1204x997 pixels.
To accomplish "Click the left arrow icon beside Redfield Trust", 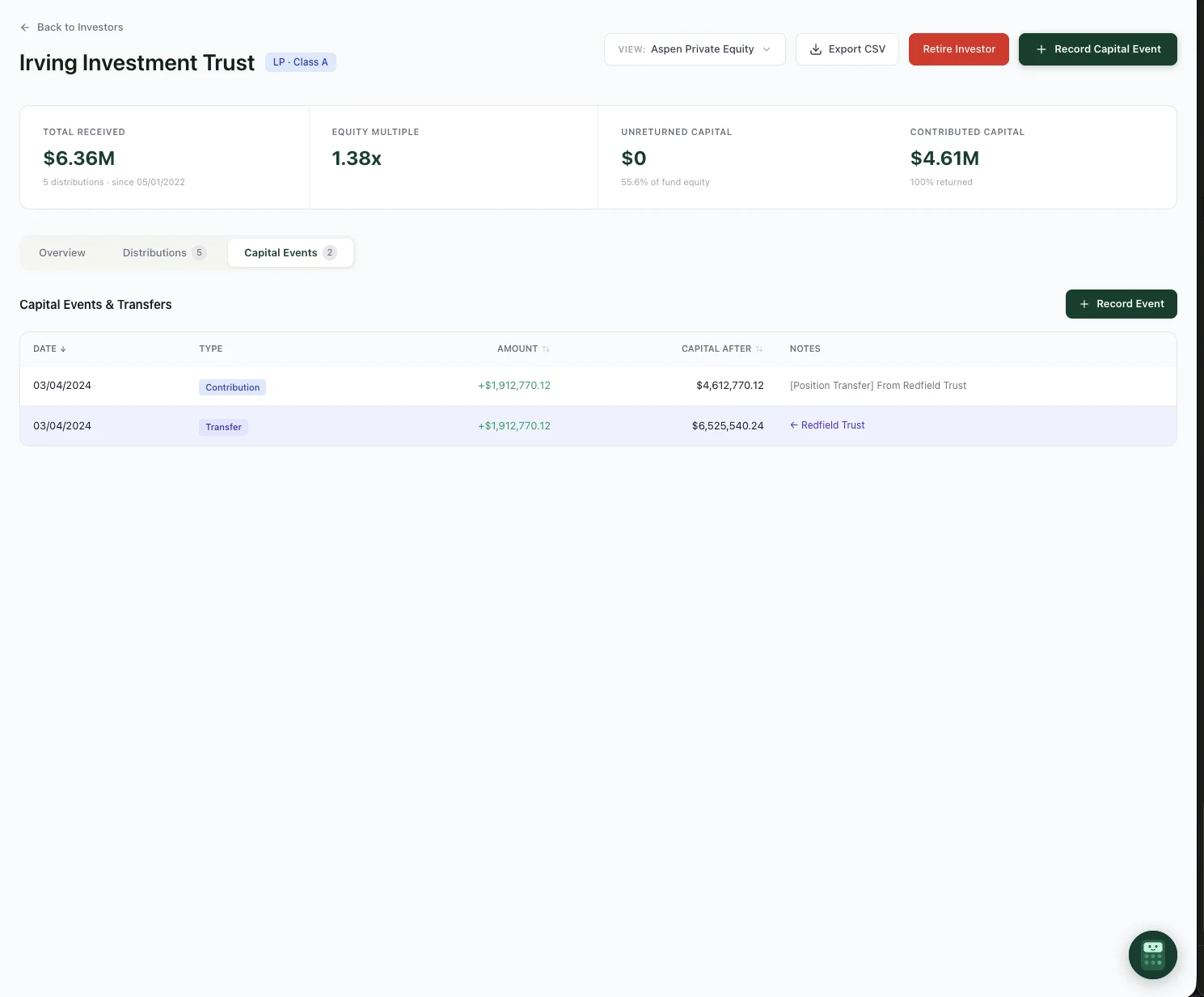I will (793, 425).
